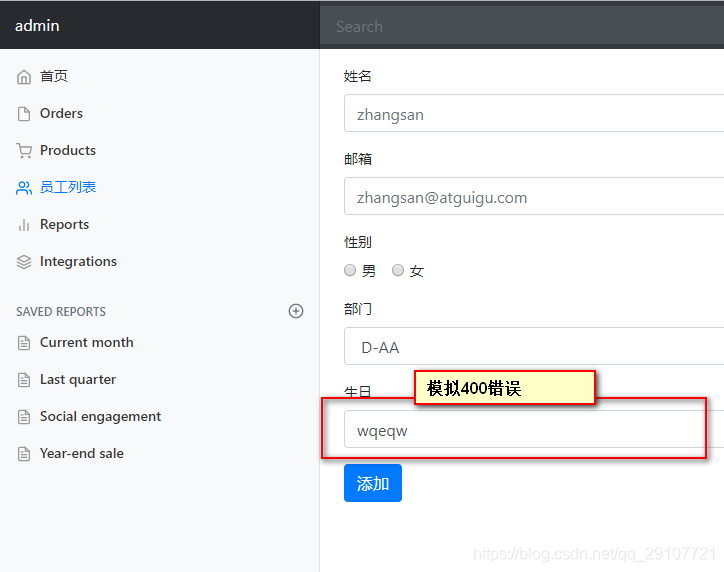Click the Last quarter document icon
Image resolution: width=724 pixels, height=572 pixels.
coord(24,379)
